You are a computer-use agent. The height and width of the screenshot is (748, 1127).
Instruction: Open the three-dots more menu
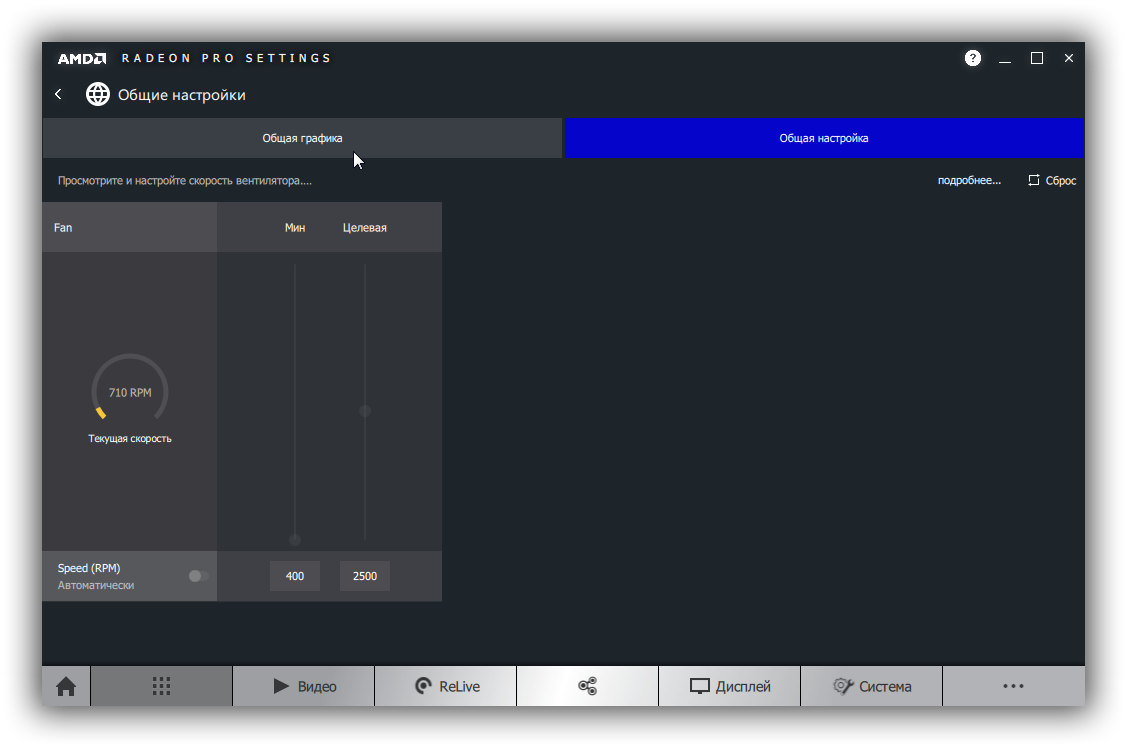coord(1013,686)
